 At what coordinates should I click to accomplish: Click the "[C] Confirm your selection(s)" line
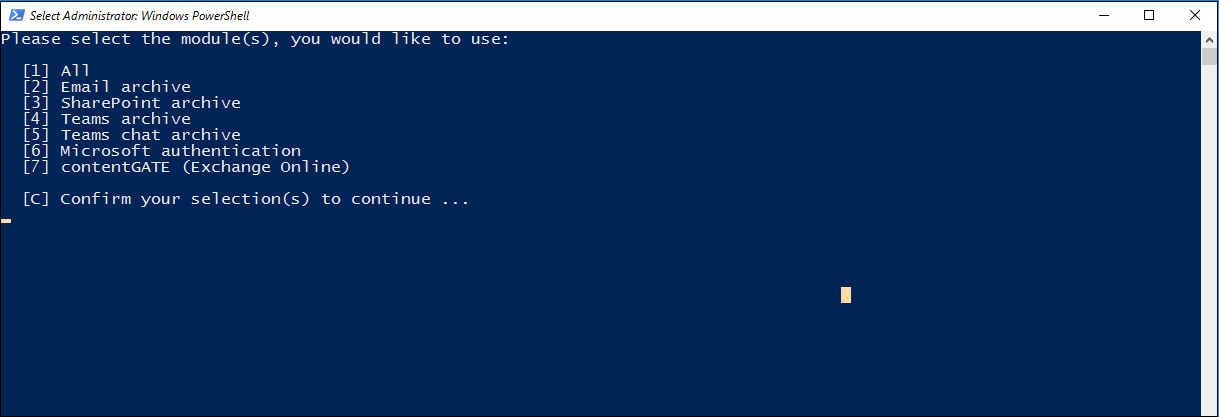click(x=245, y=199)
